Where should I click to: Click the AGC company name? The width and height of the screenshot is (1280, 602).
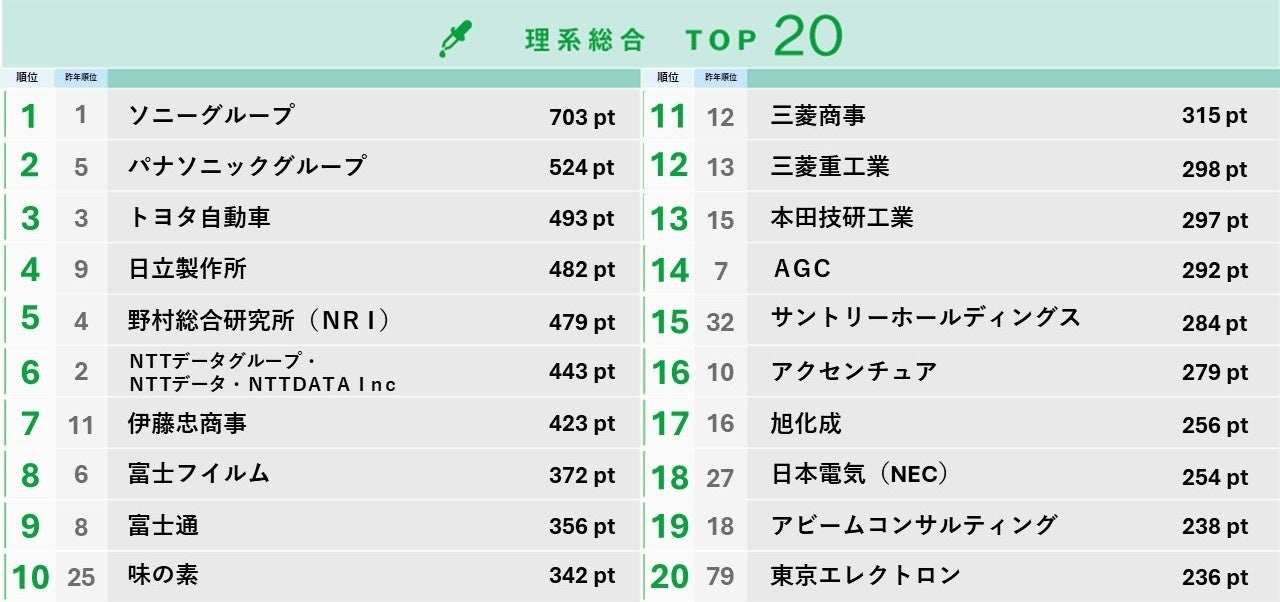(x=802, y=269)
